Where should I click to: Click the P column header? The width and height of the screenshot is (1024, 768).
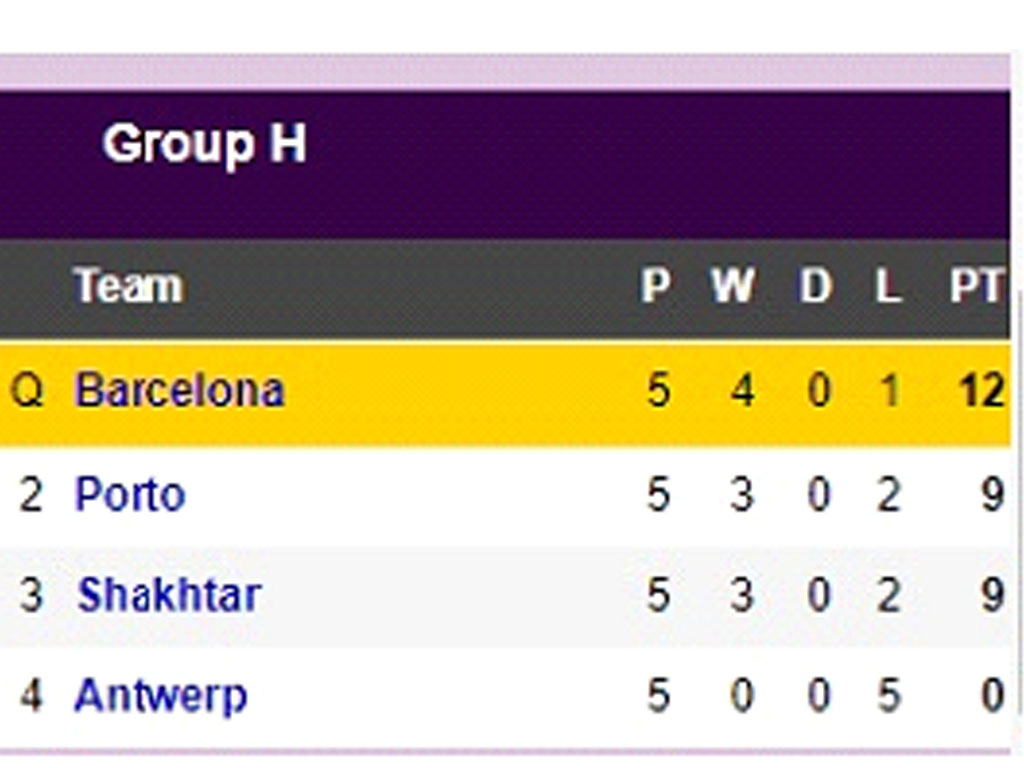(655, 285)
